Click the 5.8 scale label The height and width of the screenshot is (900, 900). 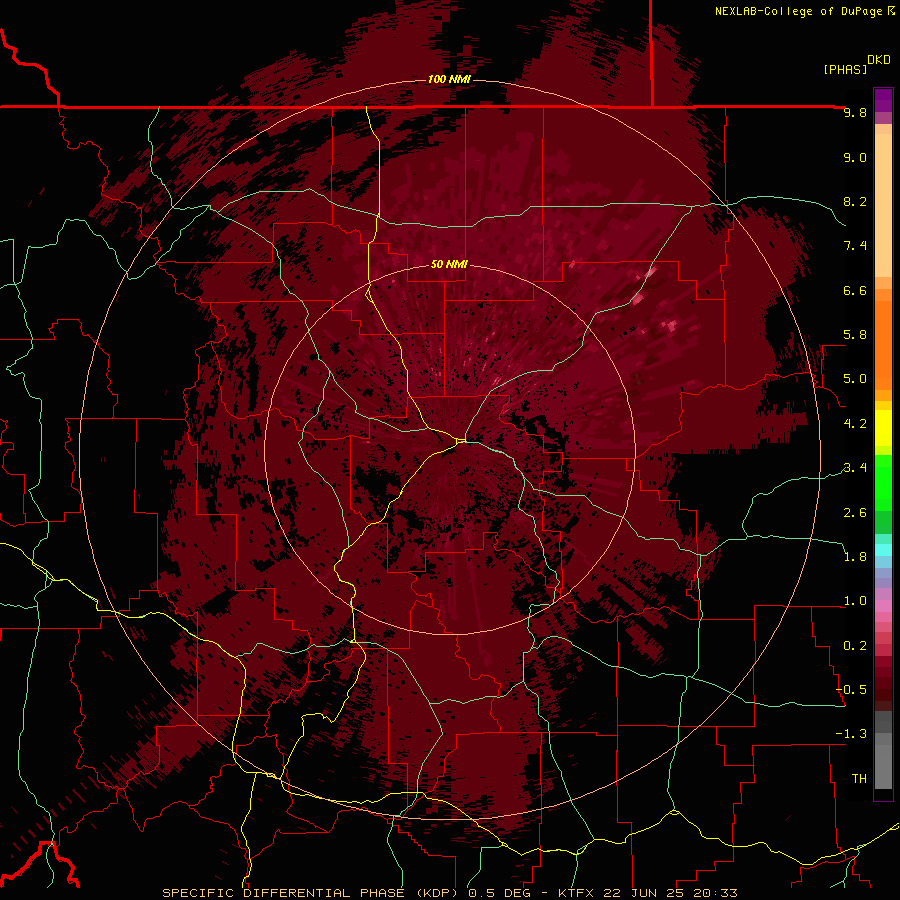pyautogui.click(x=855, y=335)
